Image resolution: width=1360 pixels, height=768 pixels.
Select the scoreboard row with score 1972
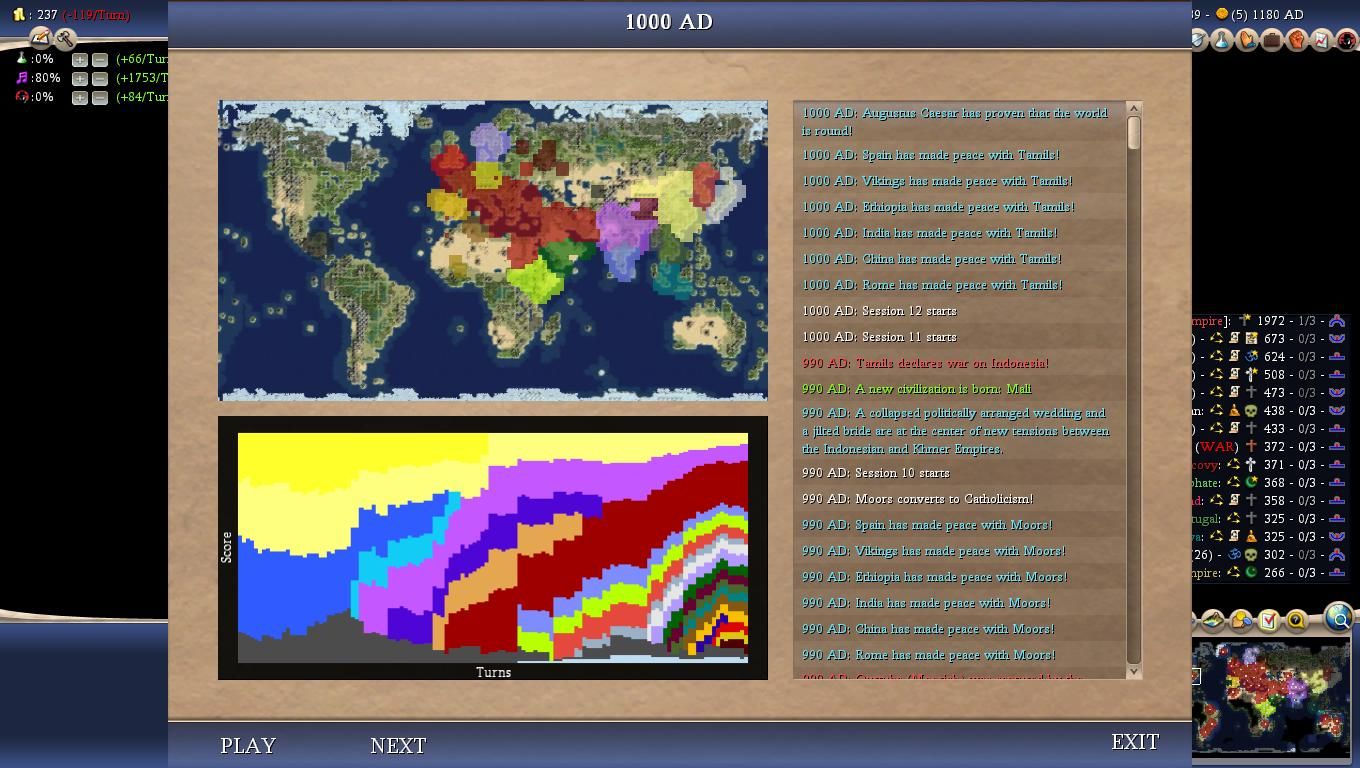coord(1270,321)
